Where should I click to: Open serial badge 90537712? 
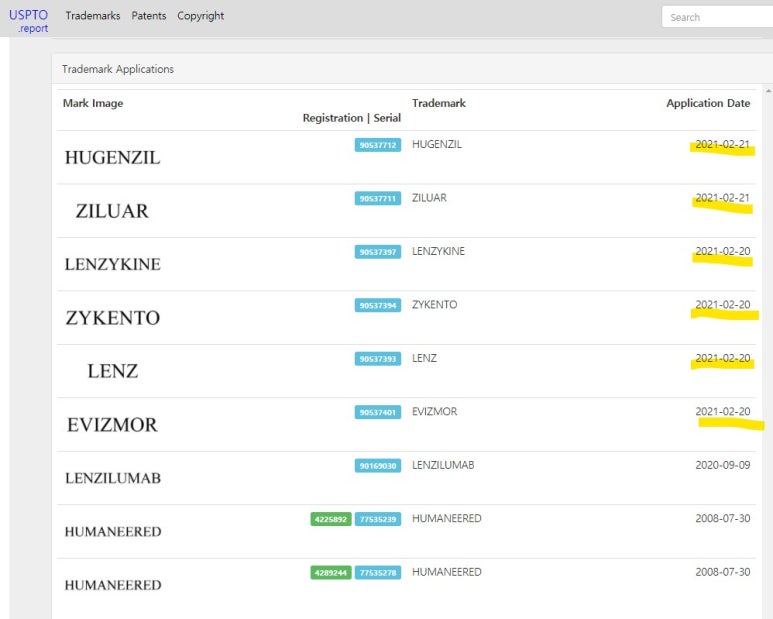point(378,145)
